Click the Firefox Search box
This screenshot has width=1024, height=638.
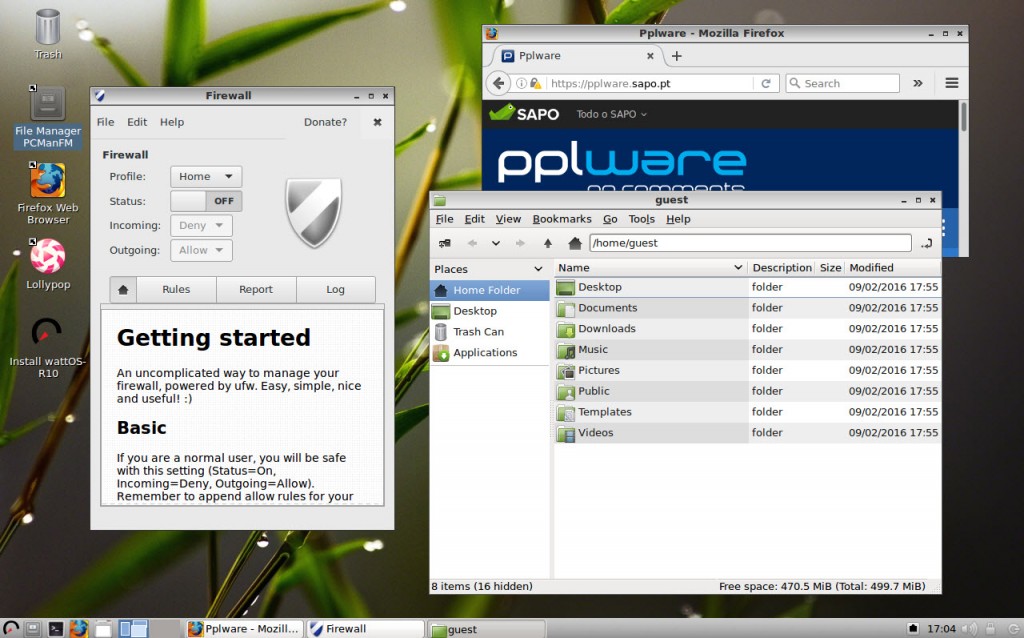(842, 84)
